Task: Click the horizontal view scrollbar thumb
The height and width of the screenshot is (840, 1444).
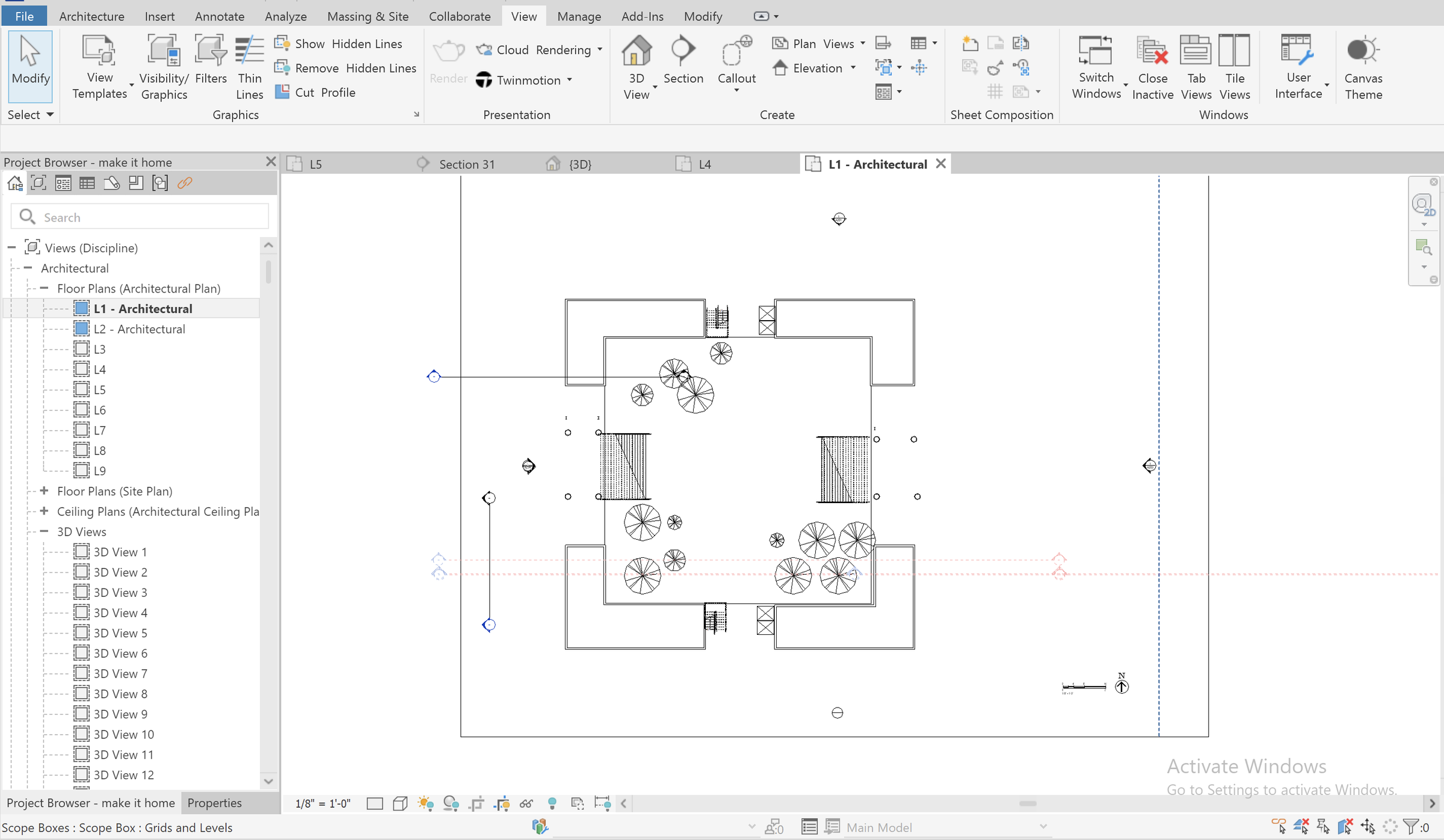Action: 1028,803
